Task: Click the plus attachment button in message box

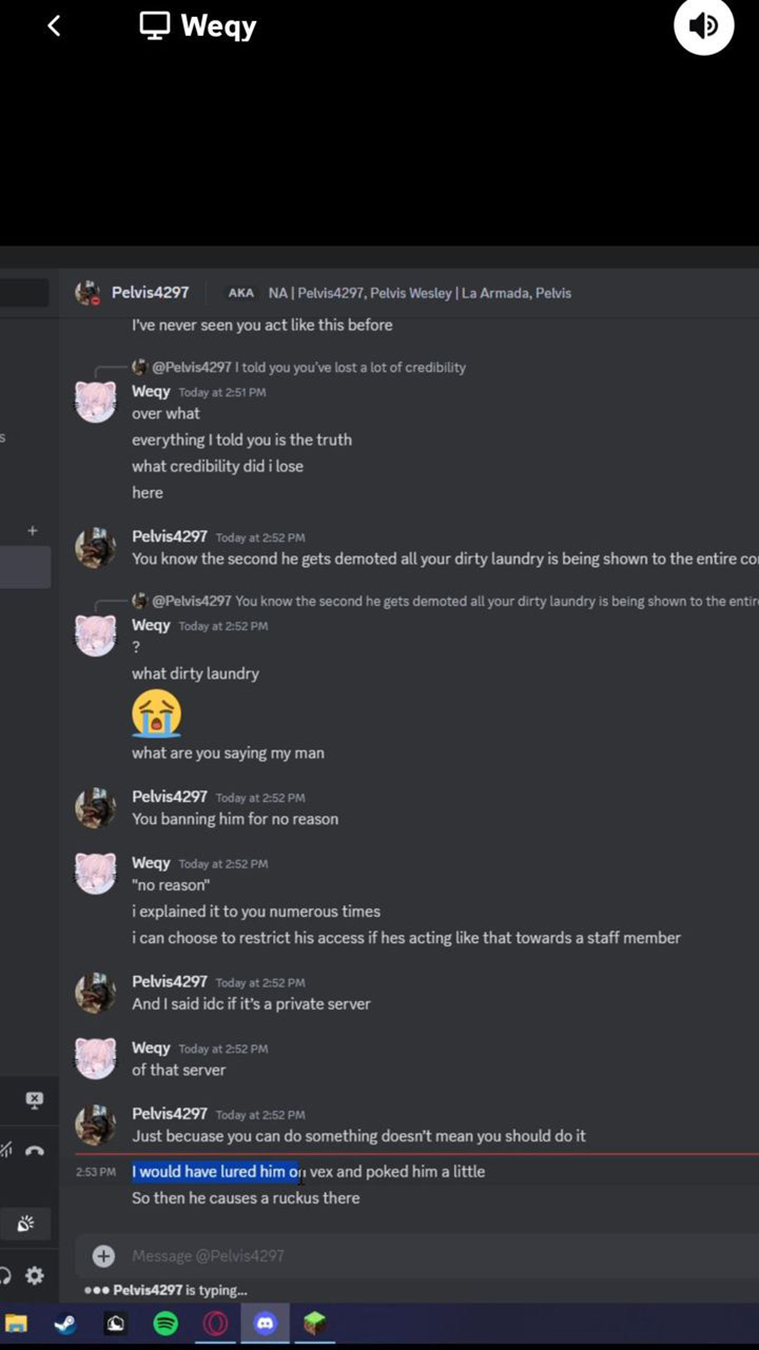Action: pos(103,1256)
